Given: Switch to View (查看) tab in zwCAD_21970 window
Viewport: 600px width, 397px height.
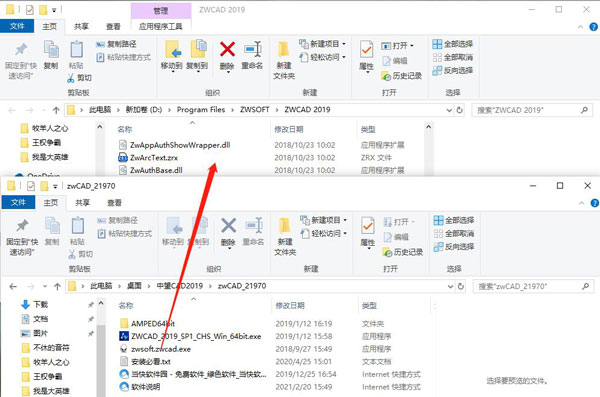Looking at the screenshot, I should click(114, 203).
